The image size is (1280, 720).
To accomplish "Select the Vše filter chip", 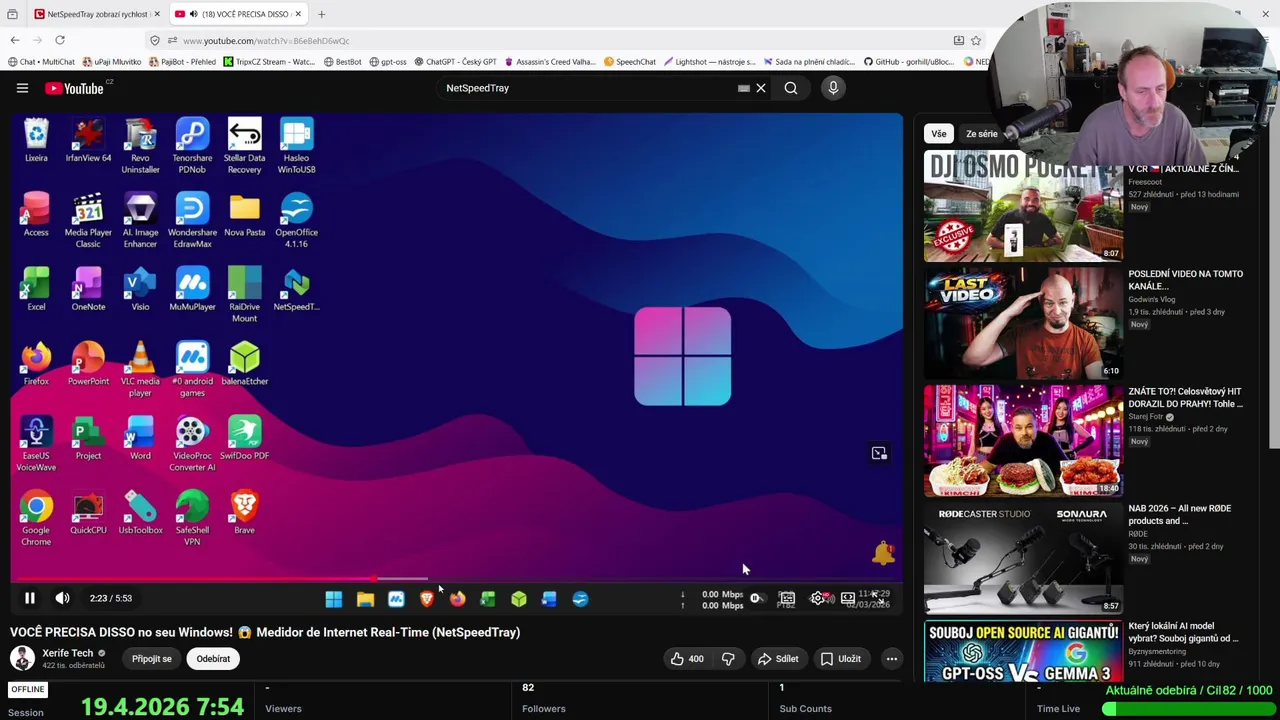I will coord(939,133).
